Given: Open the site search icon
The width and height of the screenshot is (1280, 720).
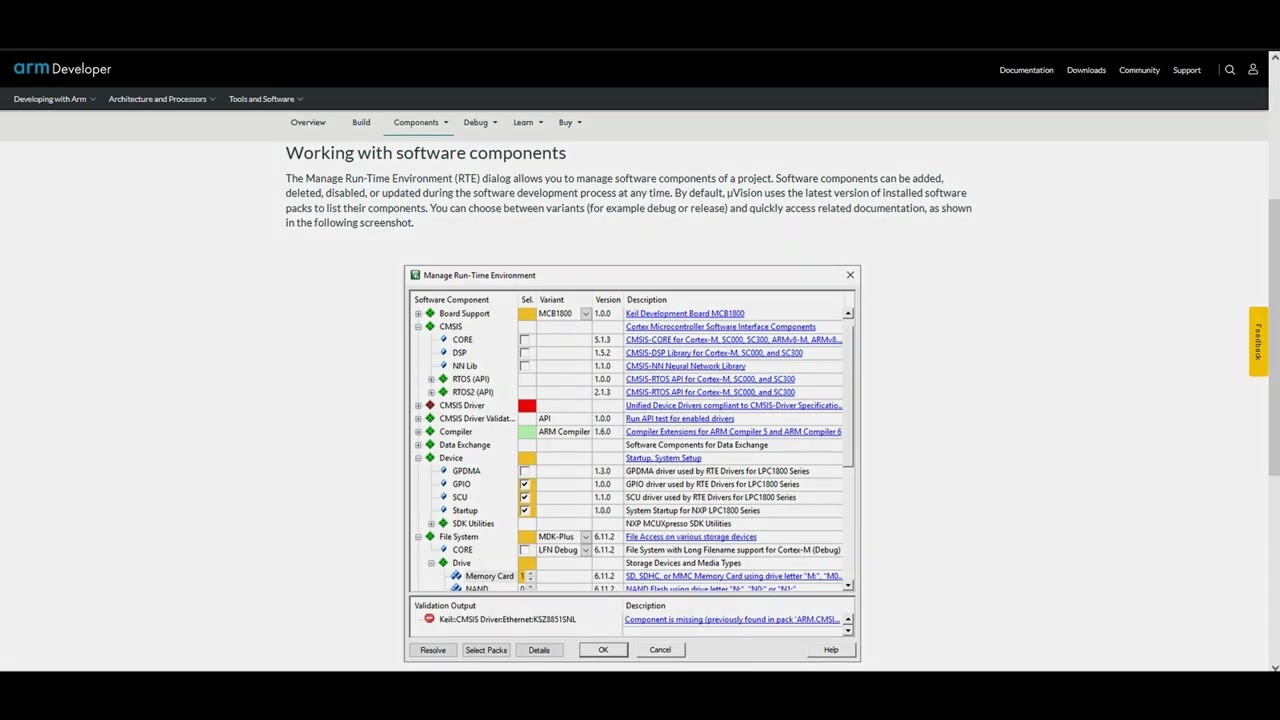Looking at the screenshot, I should tap(1230, 70).
